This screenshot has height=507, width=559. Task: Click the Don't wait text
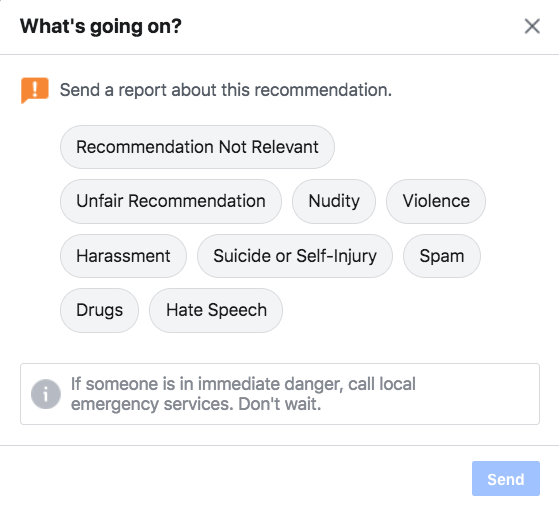pyautogui.click(x=280, y=404)
